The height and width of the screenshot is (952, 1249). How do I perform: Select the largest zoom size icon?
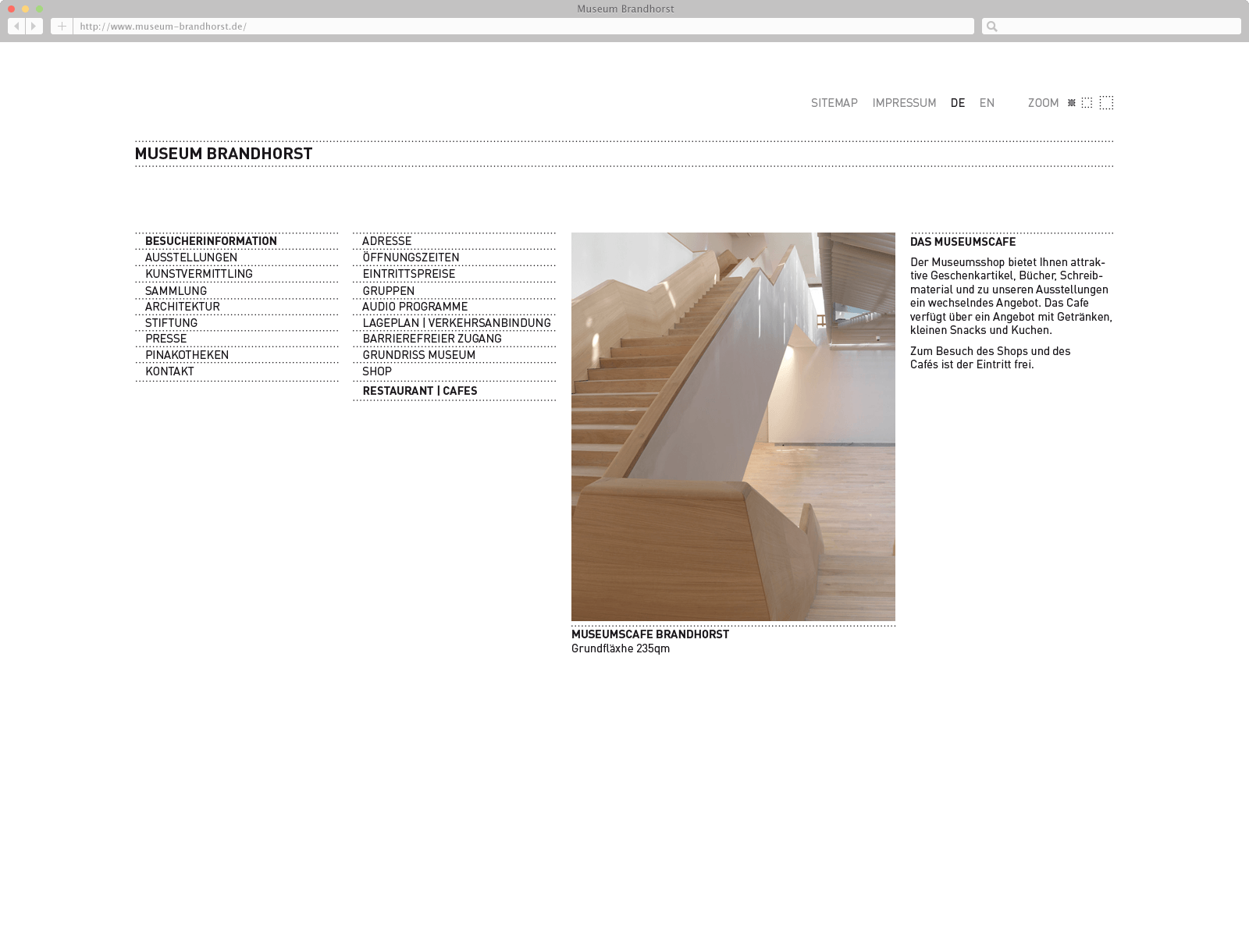(1106, 103)
